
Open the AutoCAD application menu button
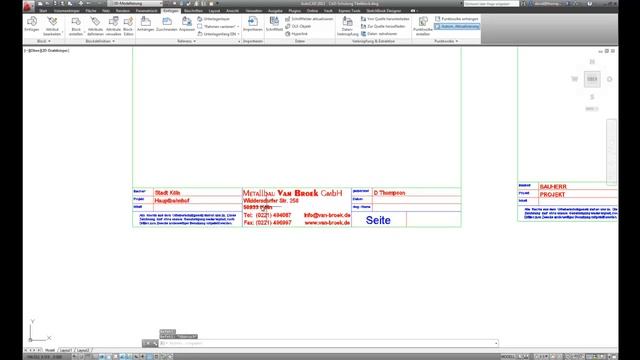tap(29, 6)
